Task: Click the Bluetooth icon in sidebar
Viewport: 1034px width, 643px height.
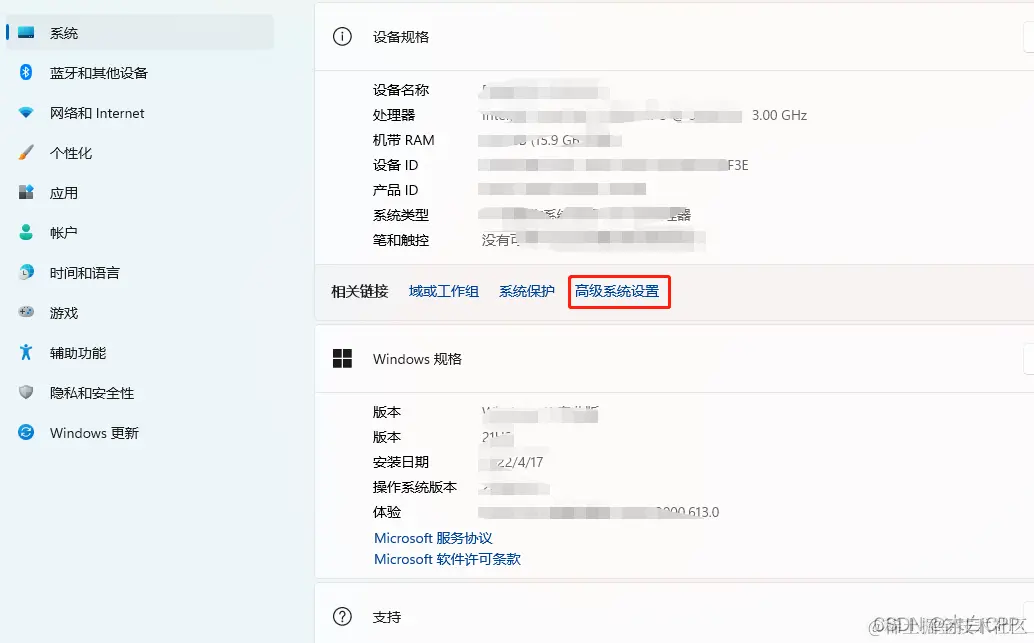Action: [x=26, y=73]
